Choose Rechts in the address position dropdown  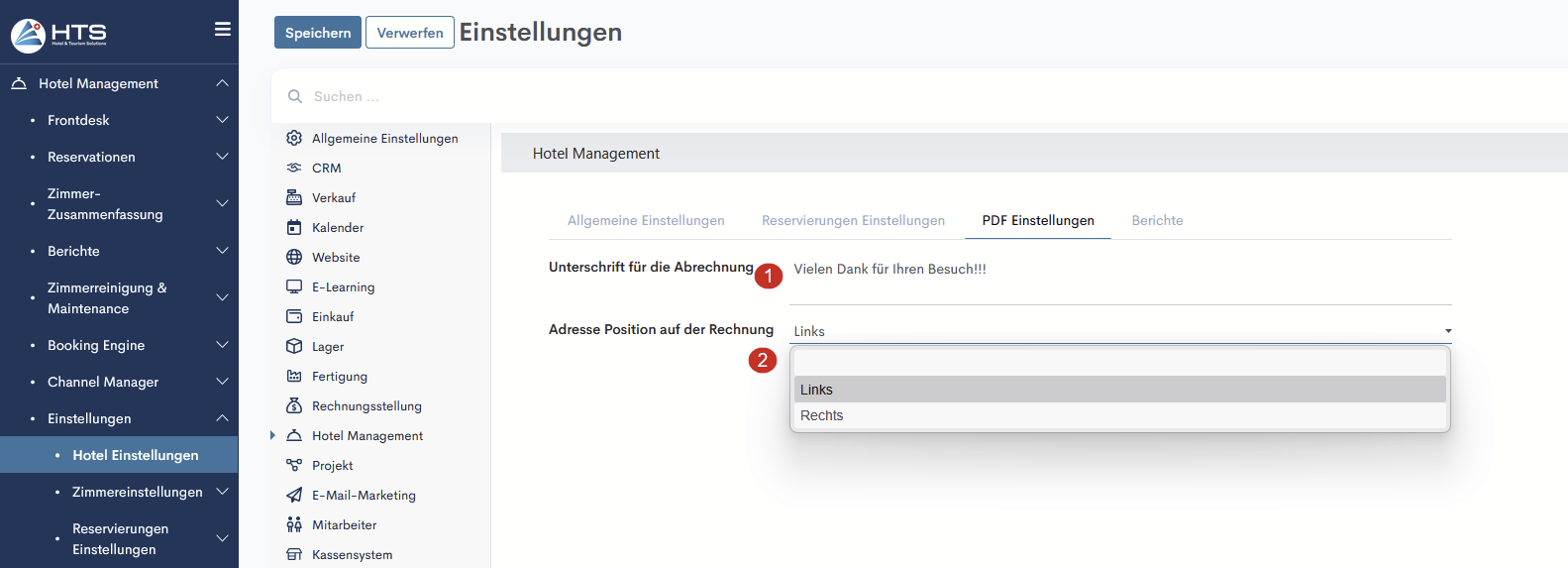pyautogui.click(x=822, y=415)
